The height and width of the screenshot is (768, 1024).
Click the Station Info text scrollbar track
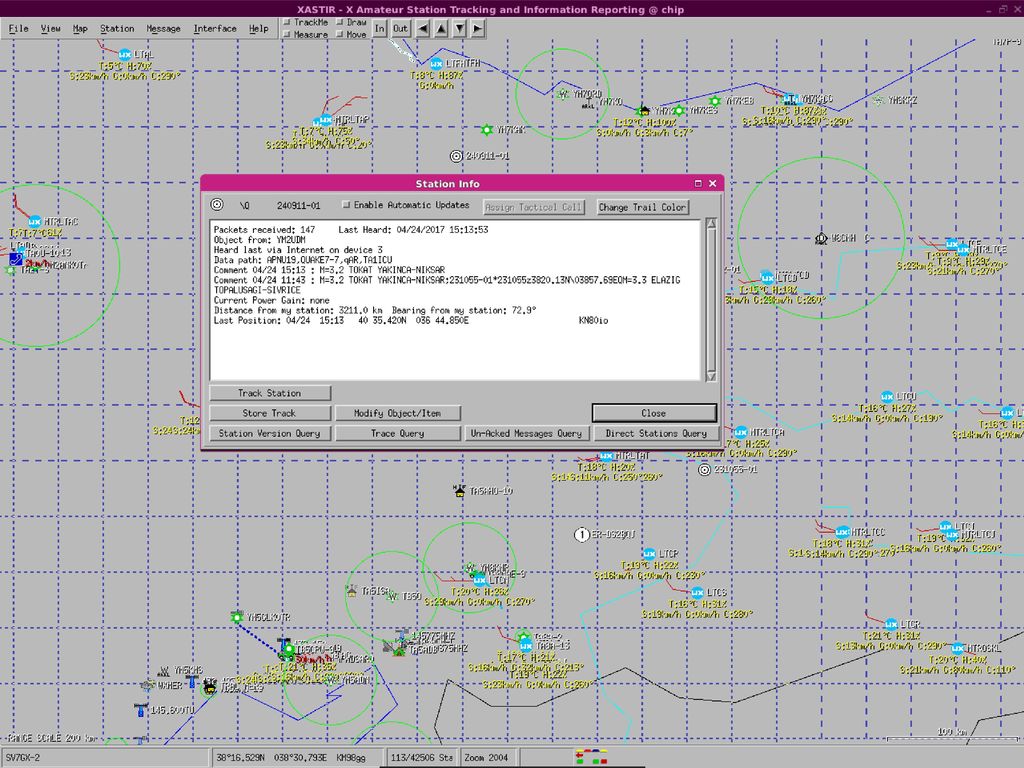tap(711, 300)
